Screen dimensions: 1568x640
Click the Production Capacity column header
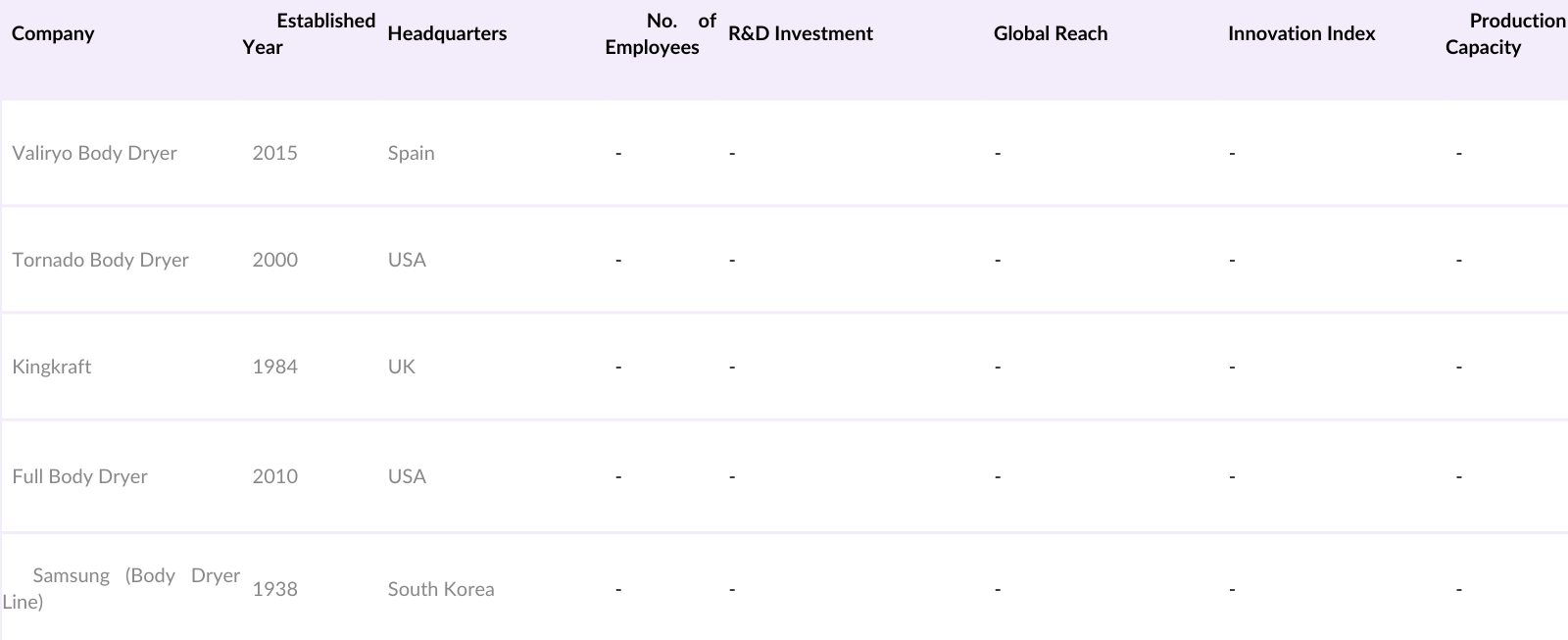(x=1505, y=33)
